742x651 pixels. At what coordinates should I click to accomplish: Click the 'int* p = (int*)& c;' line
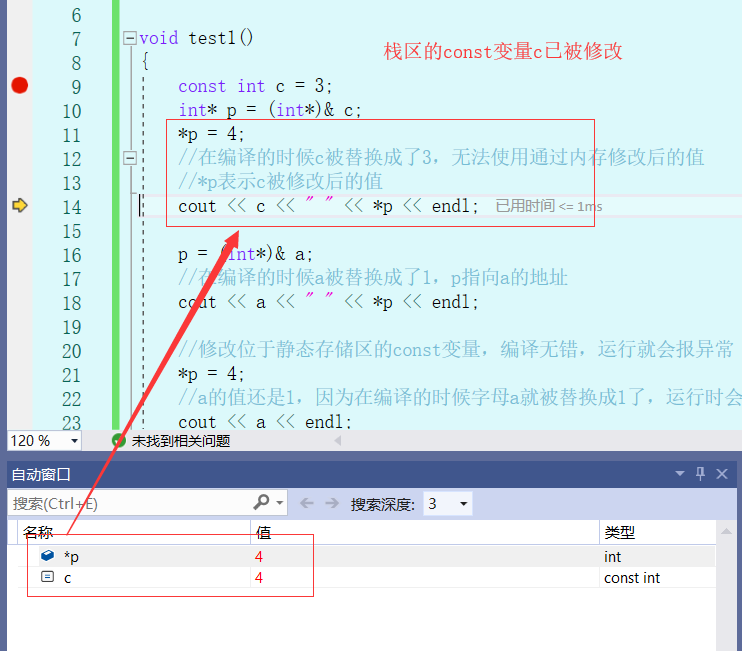(270, 110)
